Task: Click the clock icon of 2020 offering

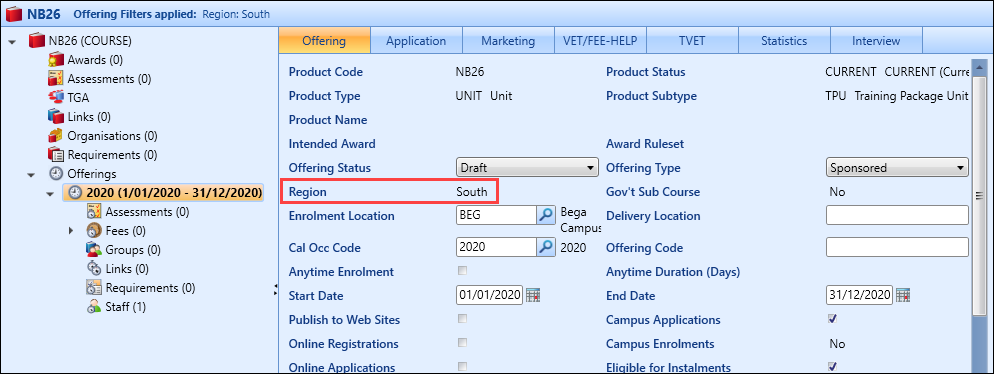Action: pos(75,193)
